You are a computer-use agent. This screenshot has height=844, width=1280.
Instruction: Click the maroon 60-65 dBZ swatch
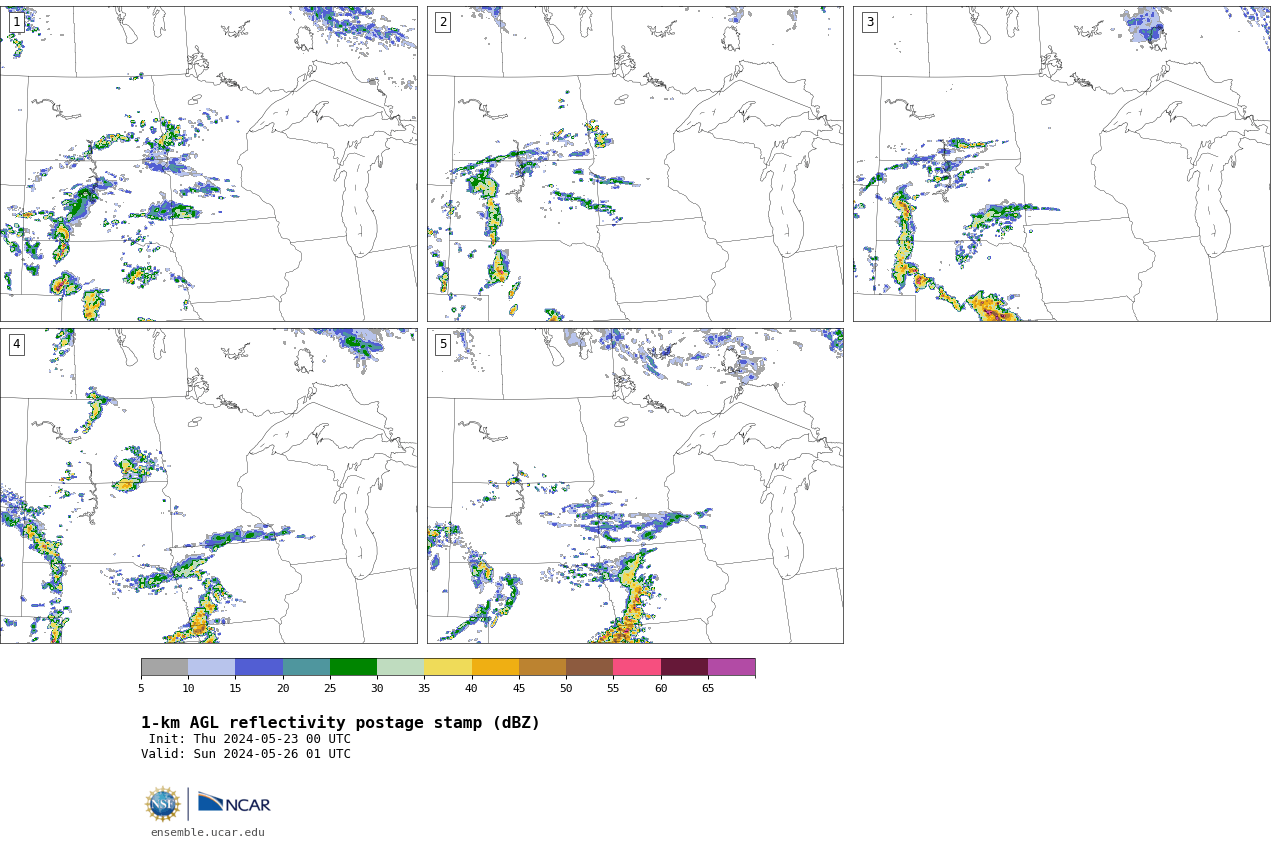click(684, 667)
